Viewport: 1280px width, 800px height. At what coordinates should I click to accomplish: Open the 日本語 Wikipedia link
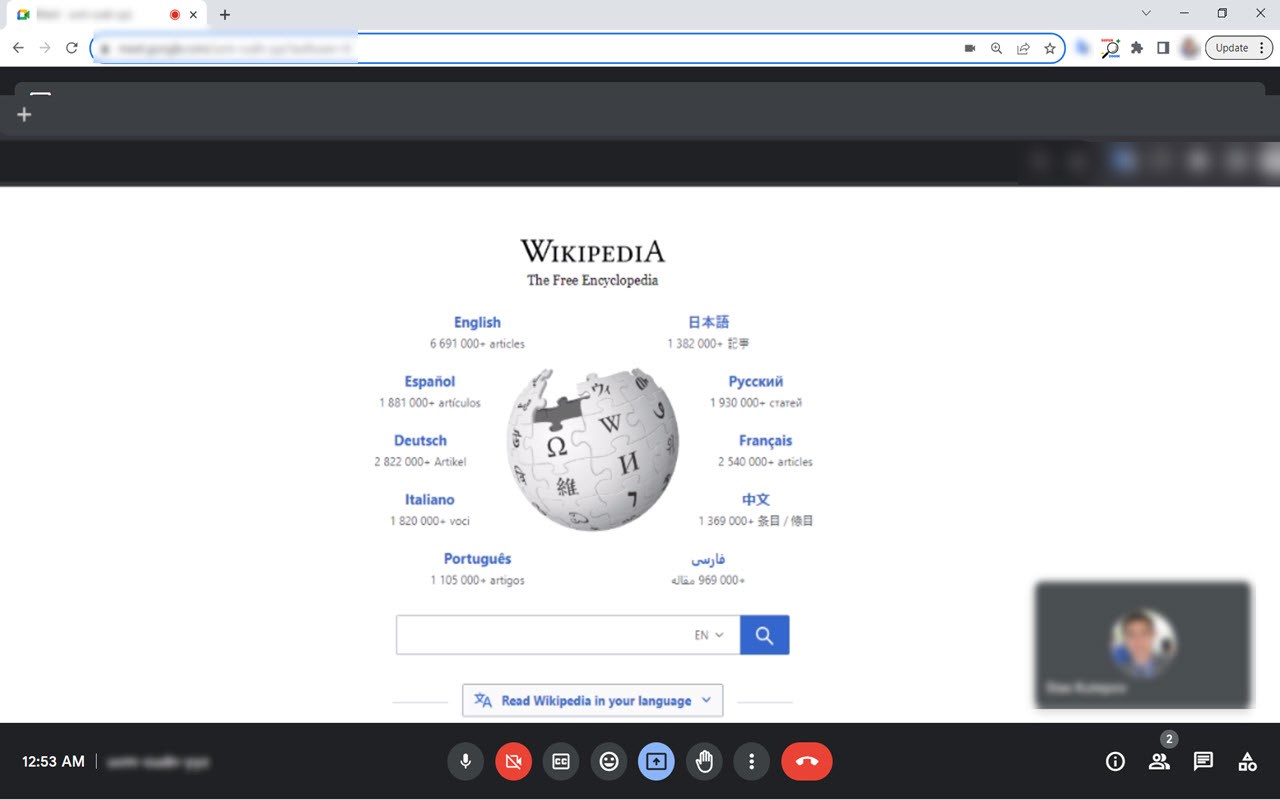pos(708,322)
